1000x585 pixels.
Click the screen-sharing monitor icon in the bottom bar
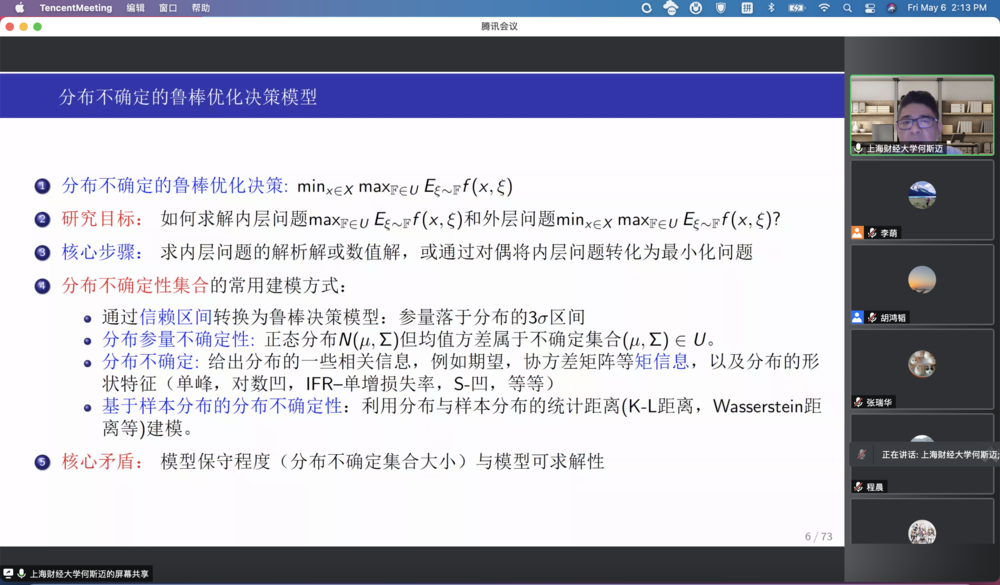click(9, 573)
